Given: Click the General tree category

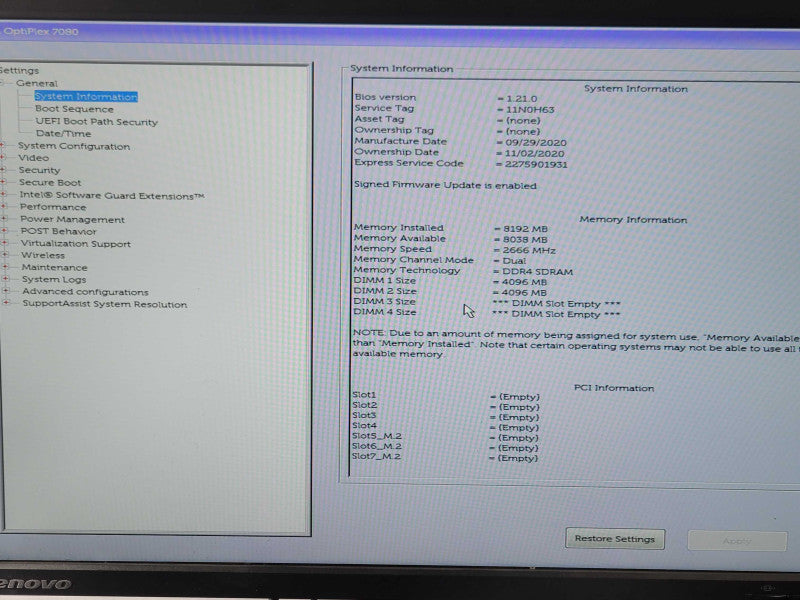Looking at the screenshot, I should click(37, 83).
